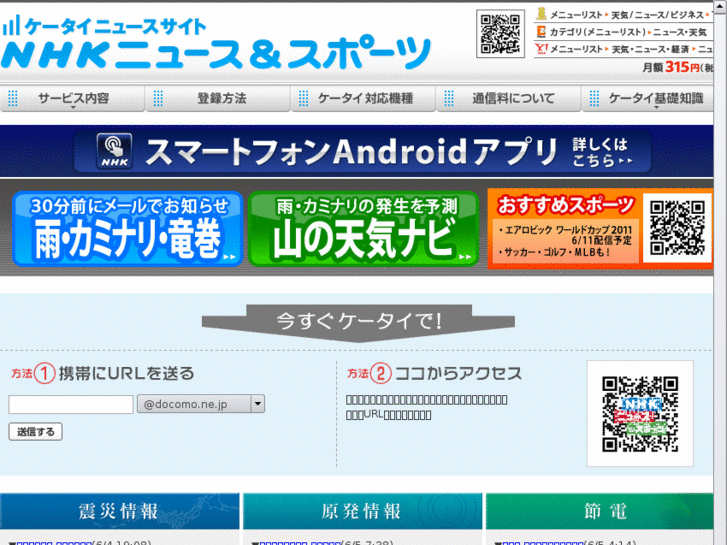Screen dimensions: 727x545
Task: Click the EZweb カテゴリ carrier icon
Action: pyautogui.click(x=541, y=32)
